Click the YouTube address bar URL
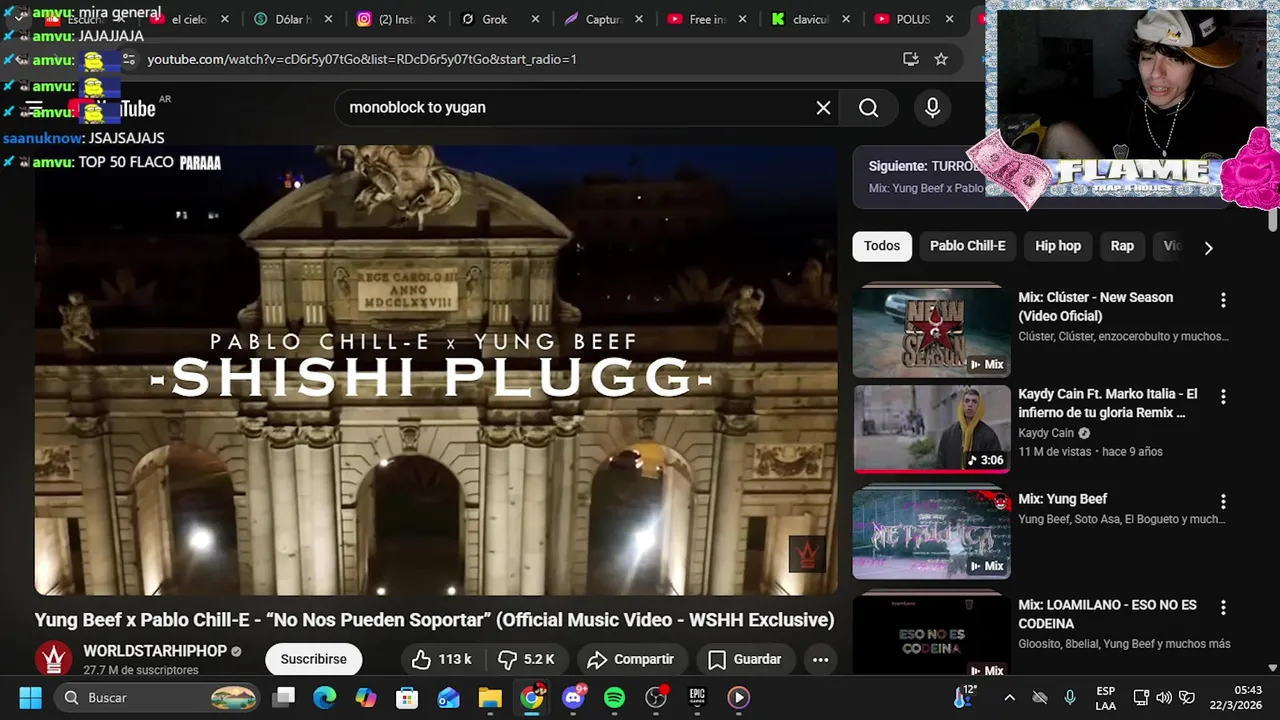1280x720 pixels. click(362, 59)
